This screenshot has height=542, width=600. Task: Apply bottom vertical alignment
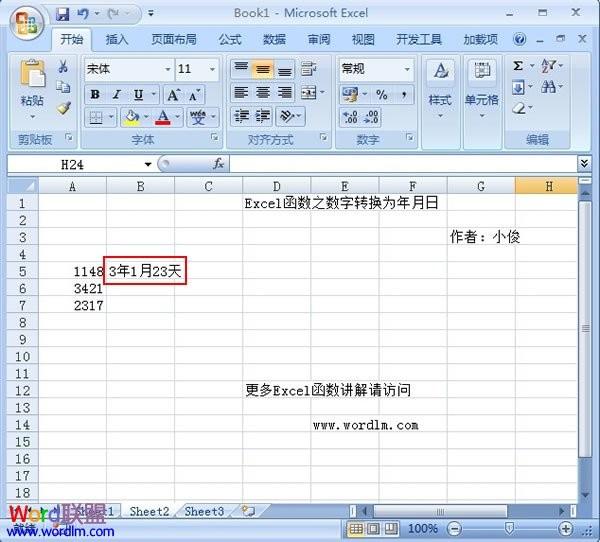click(285, 70)
